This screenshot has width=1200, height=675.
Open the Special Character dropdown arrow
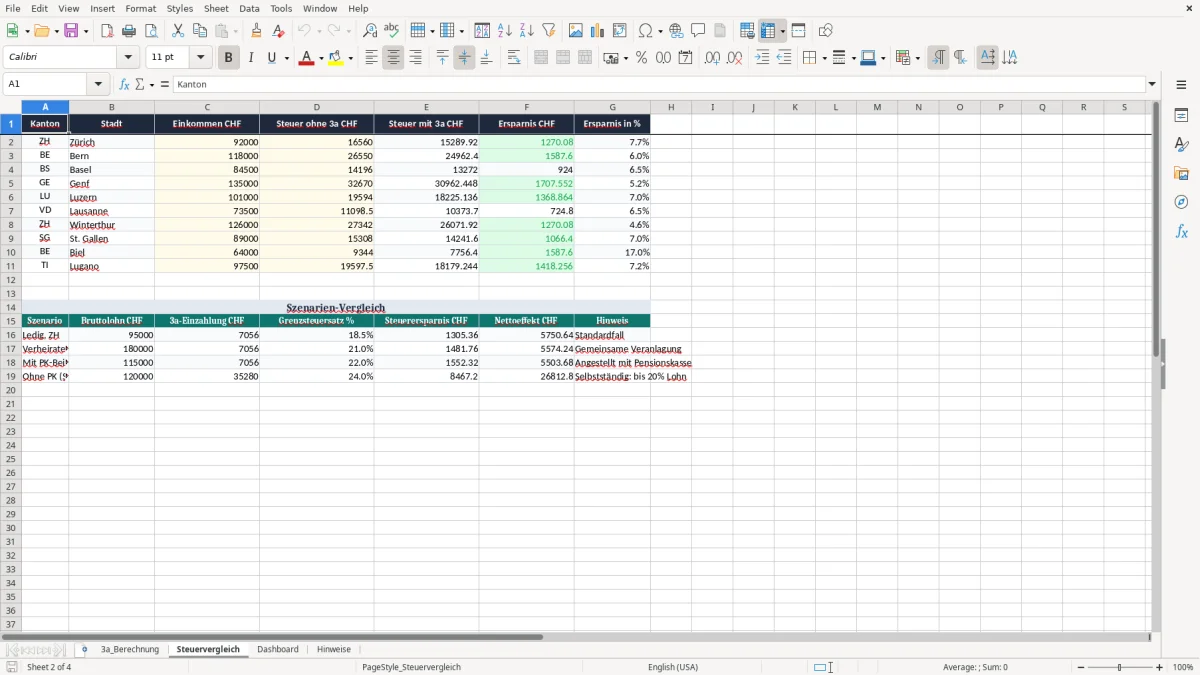click(661, 31)
